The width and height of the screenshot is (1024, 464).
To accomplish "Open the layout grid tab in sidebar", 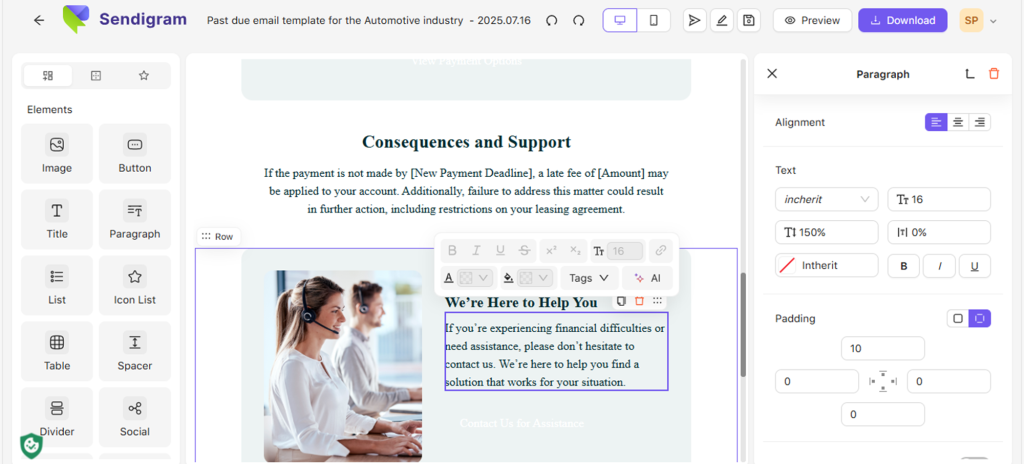I will [x=96, y=76].
